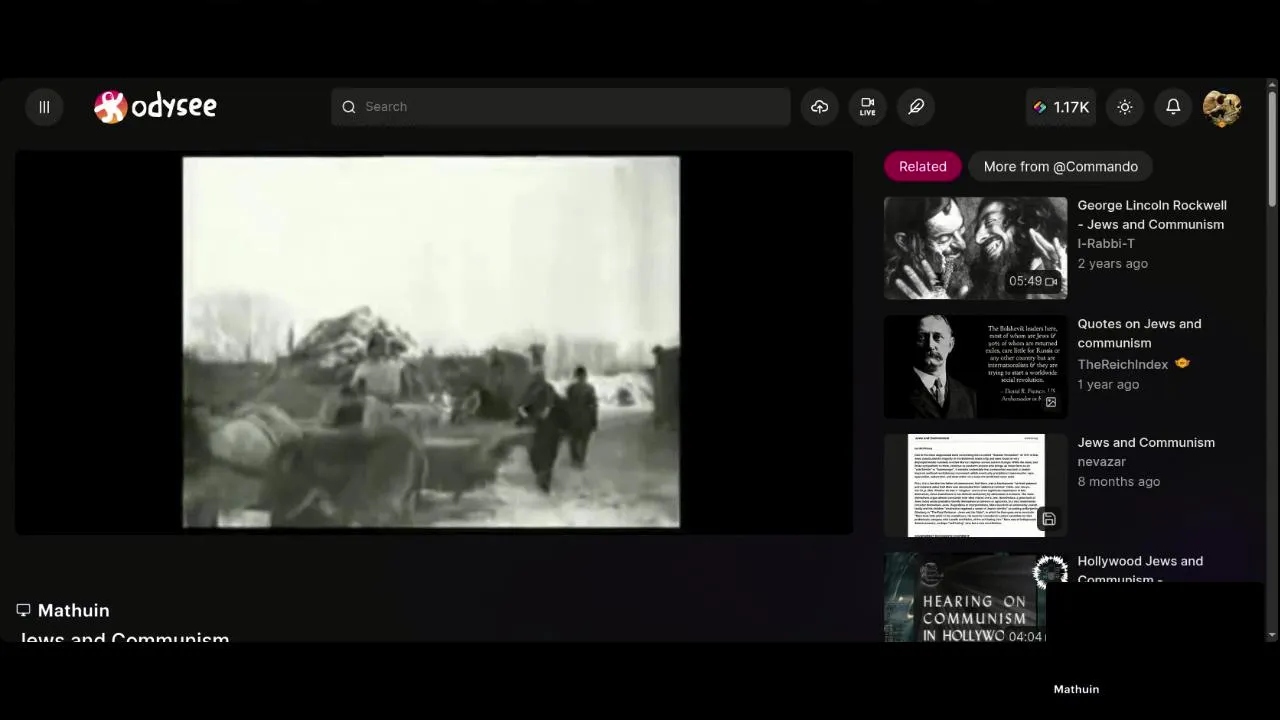This screenshot has width=1280, height=720.
Task: Open the Hollywood Jews and Communism title
Action: point(1140,570)
